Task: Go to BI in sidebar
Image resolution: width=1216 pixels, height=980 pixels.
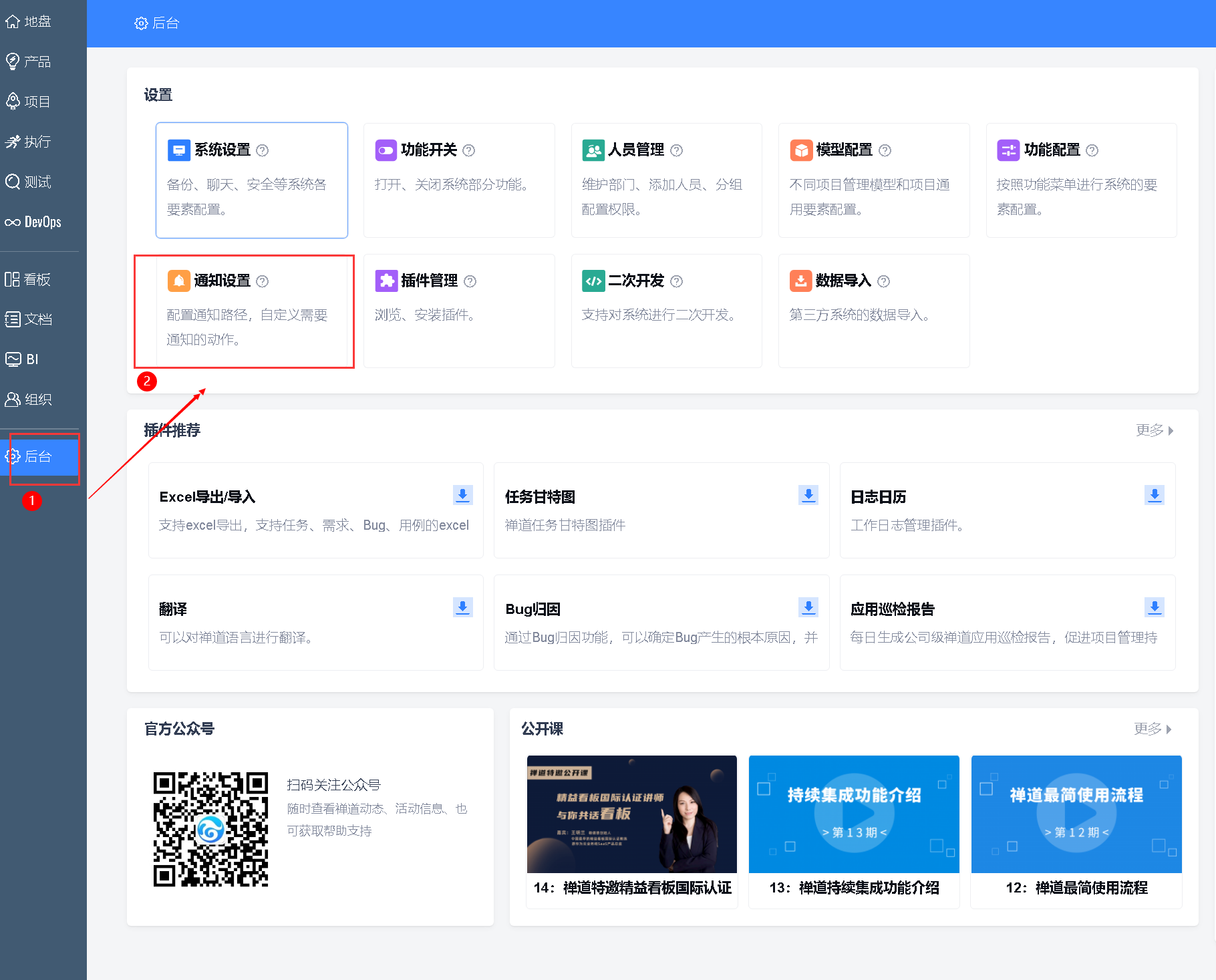Action: [22, 359]
